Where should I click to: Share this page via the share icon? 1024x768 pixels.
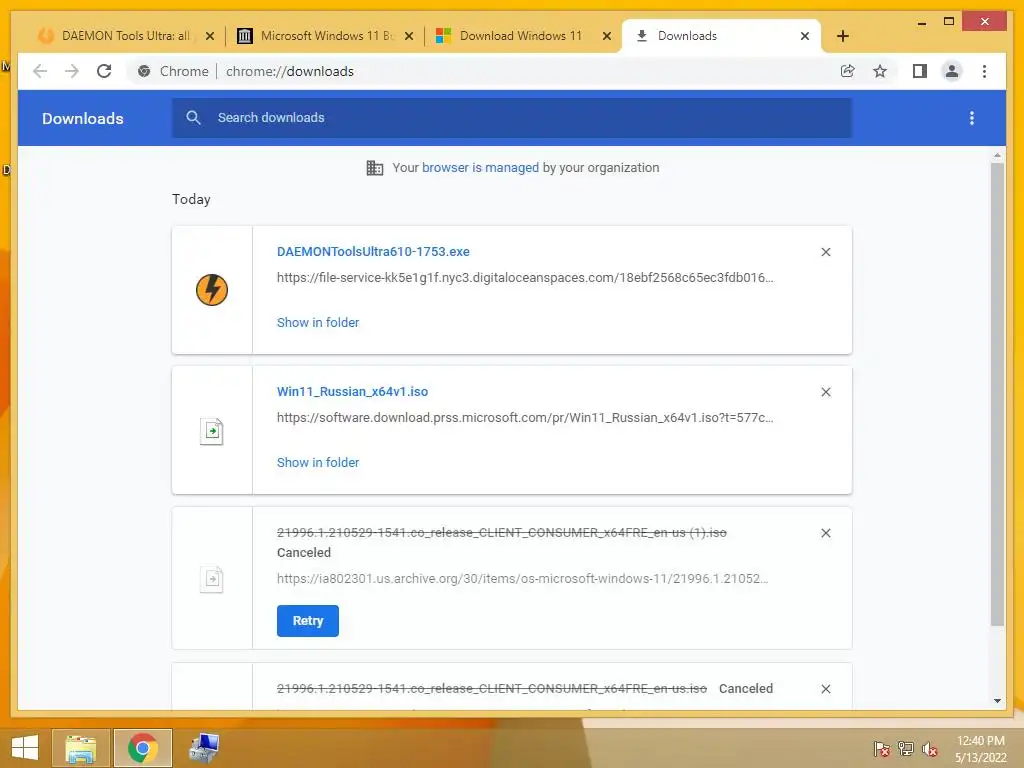tap(847, 71)
